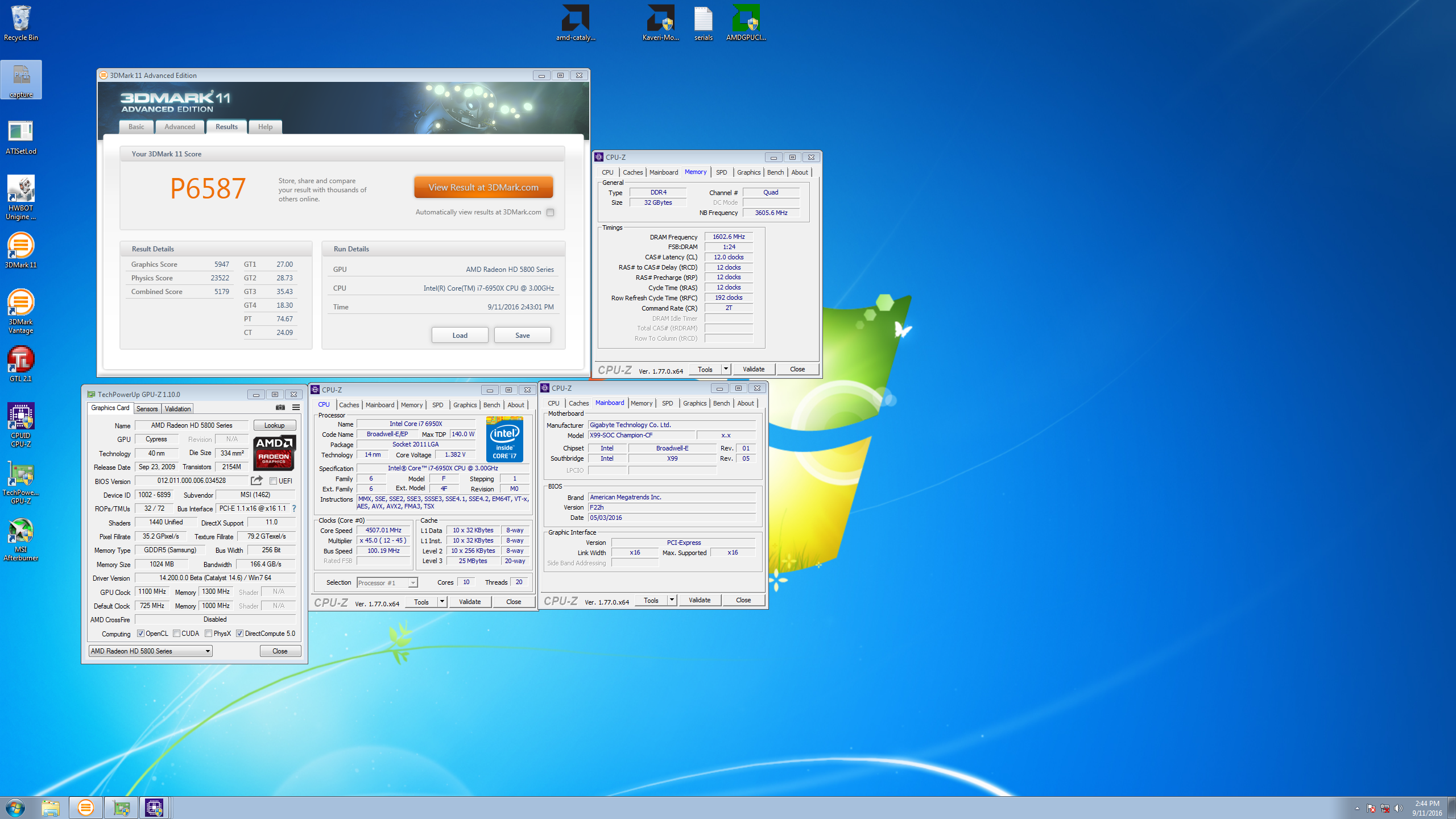Open the CPUID CPU-Z desktop shortcut
Image resolution: width=1456 pixels, height=819 pixels.
pyautogui.click(x=21, y=425)
